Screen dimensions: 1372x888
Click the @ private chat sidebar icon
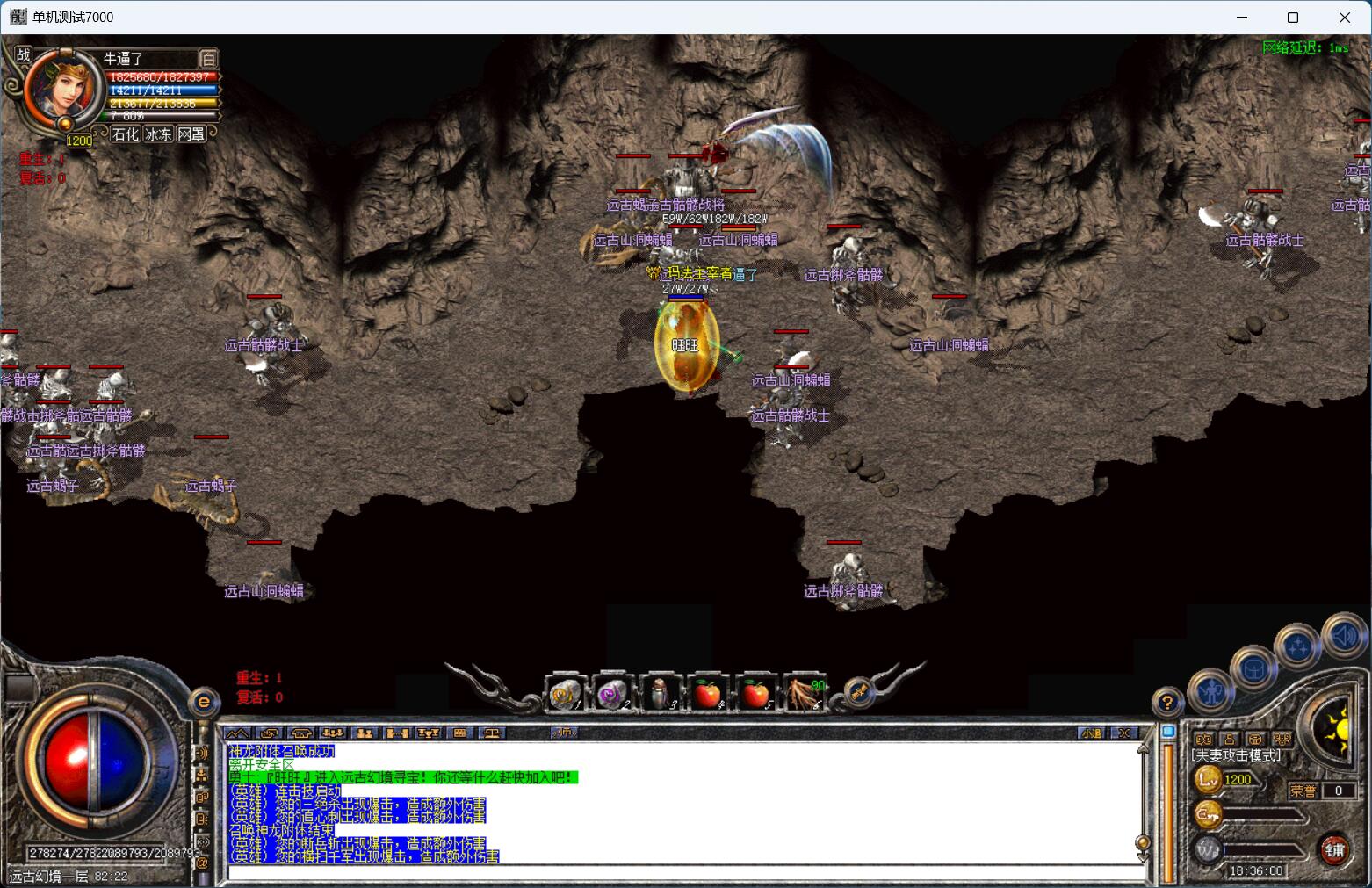pyautogui.click(x=202, y=863)
